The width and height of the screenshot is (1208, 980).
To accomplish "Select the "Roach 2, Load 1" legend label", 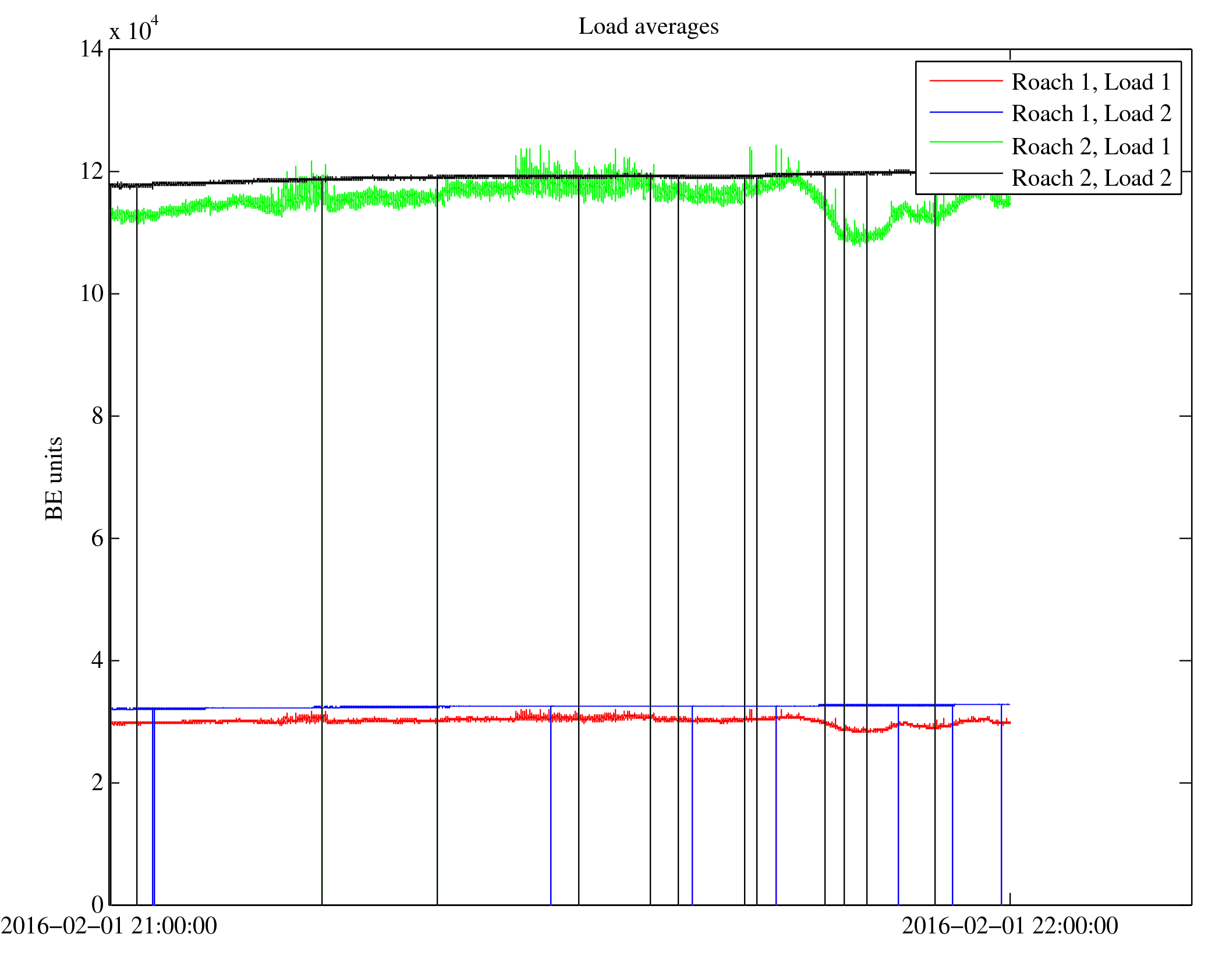I will pyautogui.click(x=1091, y=147).
